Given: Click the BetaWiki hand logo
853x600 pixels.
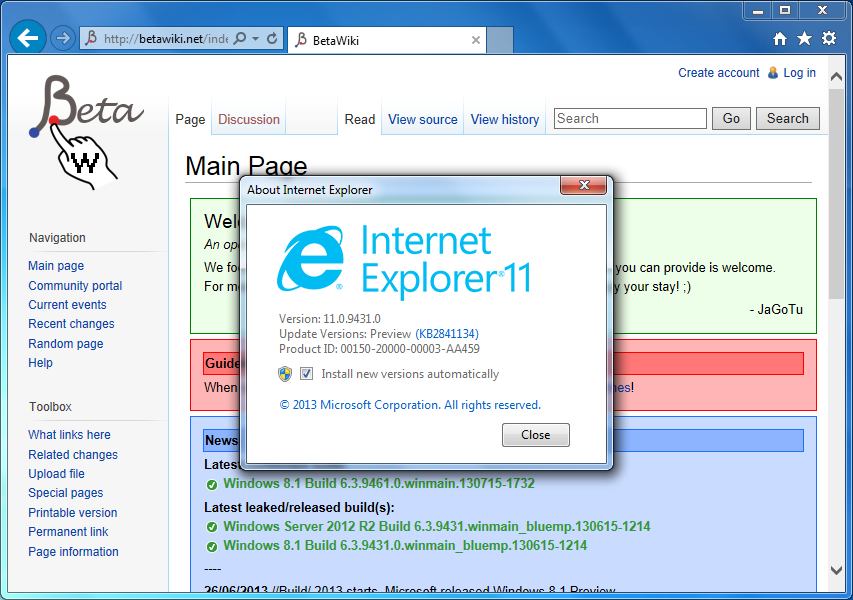Looking at the screenshot, I should 86,133.
